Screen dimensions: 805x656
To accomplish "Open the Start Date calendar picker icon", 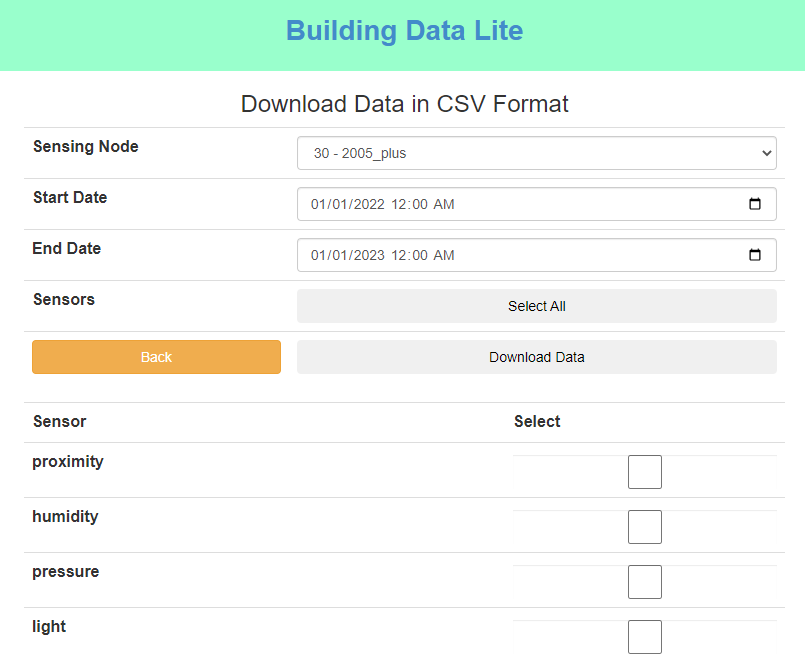I will 755,204.
